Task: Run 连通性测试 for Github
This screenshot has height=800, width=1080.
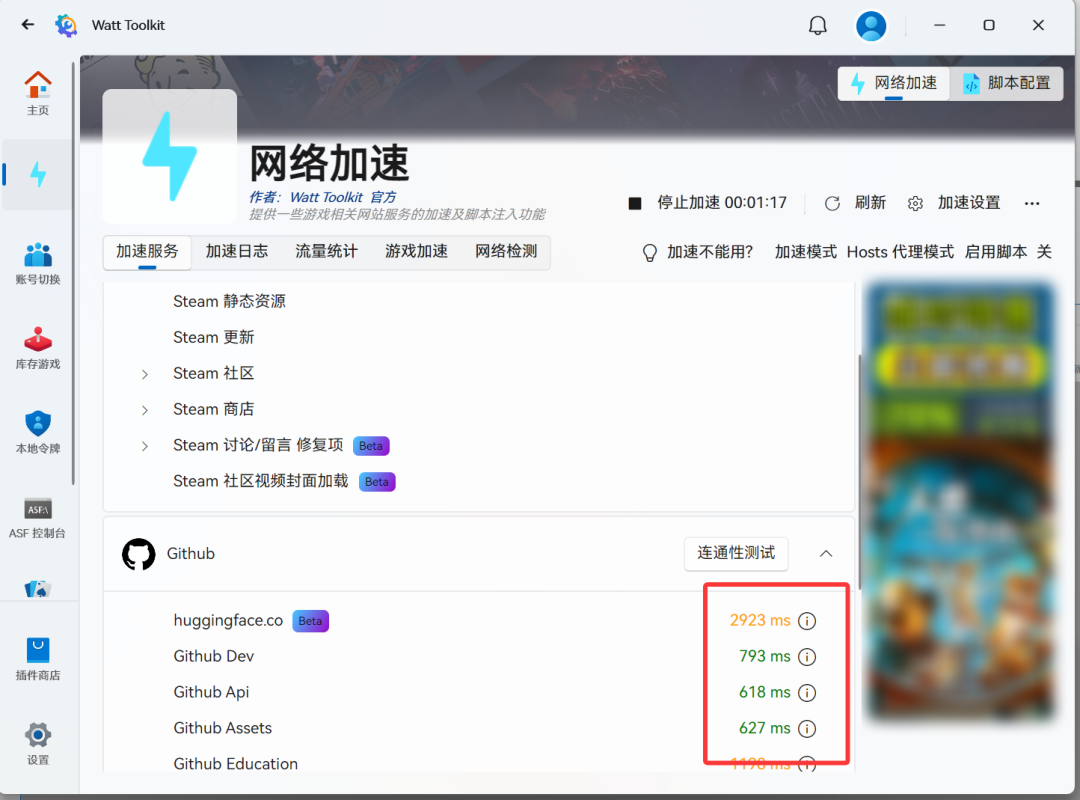Action: click(x=736, y=553)
